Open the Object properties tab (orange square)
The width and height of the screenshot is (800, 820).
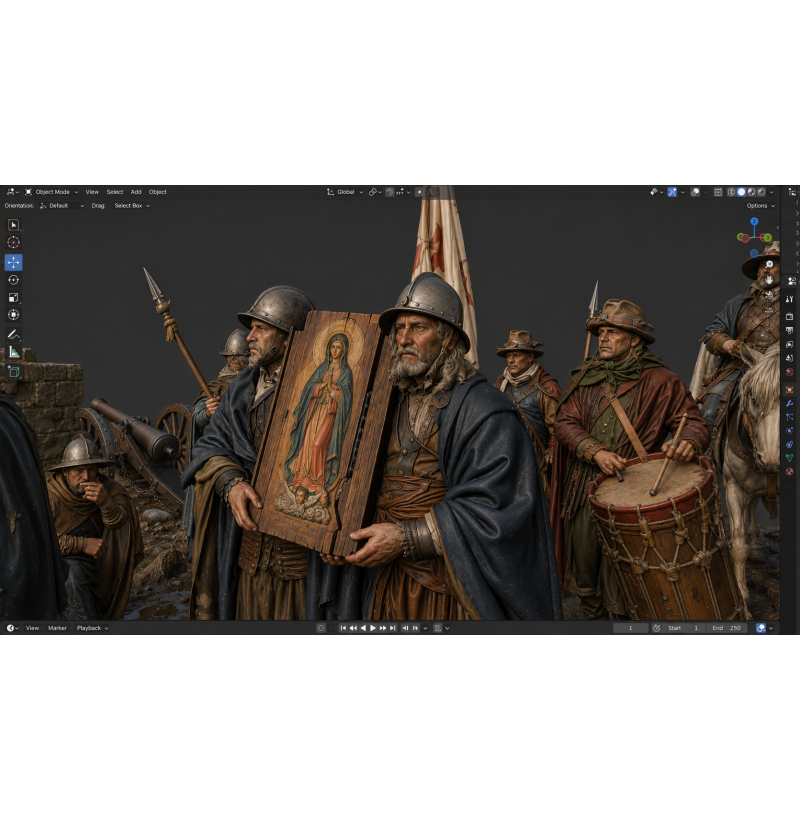click(x=790, y=390)
